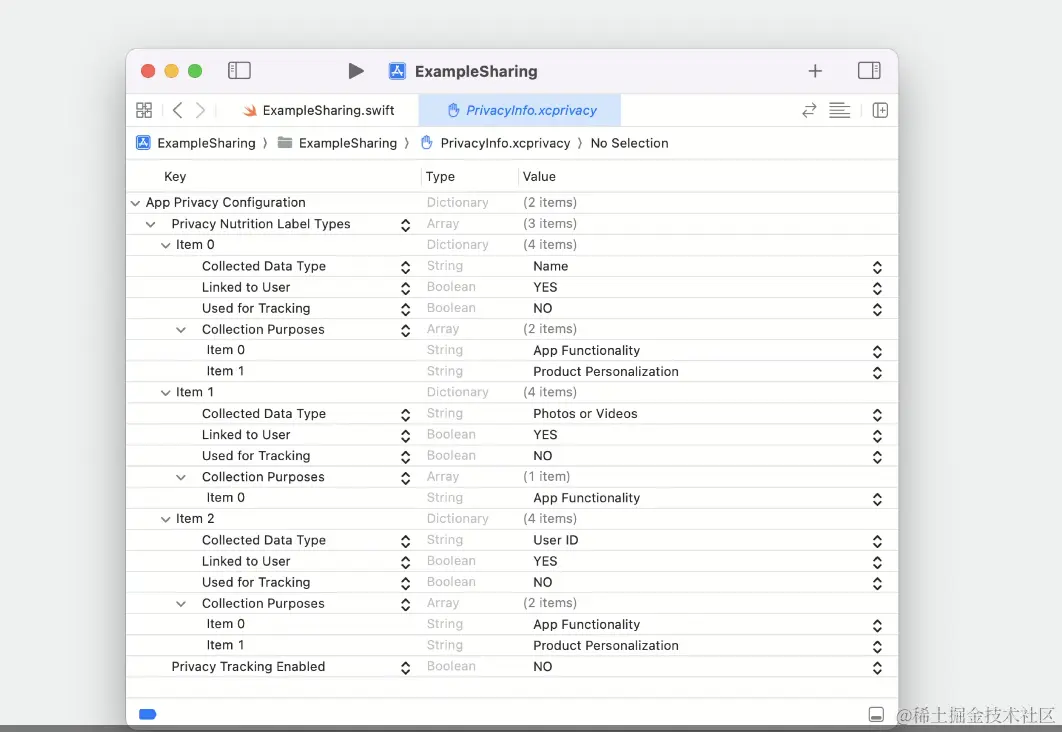Open popup for Item 0 Product Personalization
Screen dimensions: 1062x732
tap(877, 372)
